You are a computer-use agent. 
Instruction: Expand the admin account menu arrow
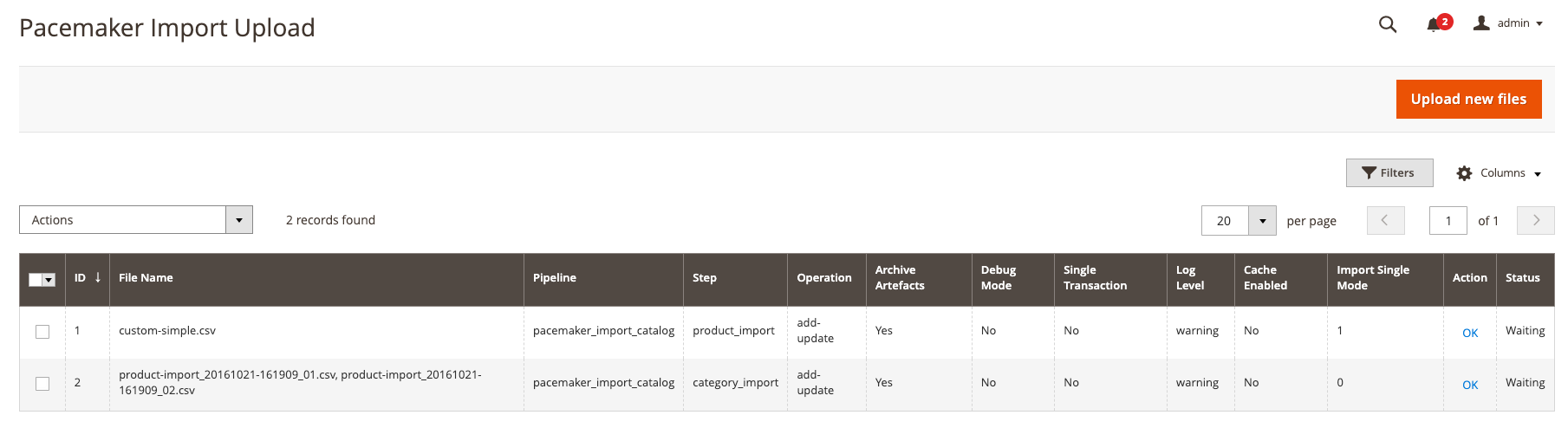coord(1539,23)
